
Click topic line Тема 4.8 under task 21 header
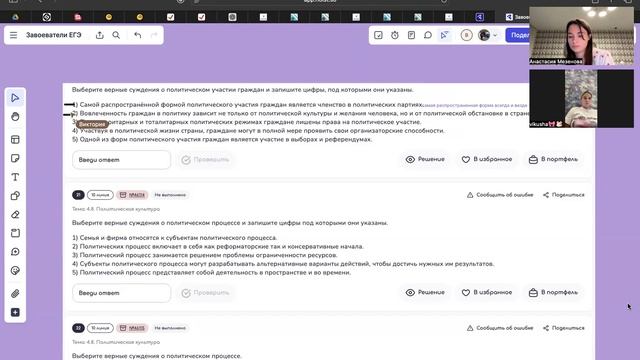tap(116, 209)
